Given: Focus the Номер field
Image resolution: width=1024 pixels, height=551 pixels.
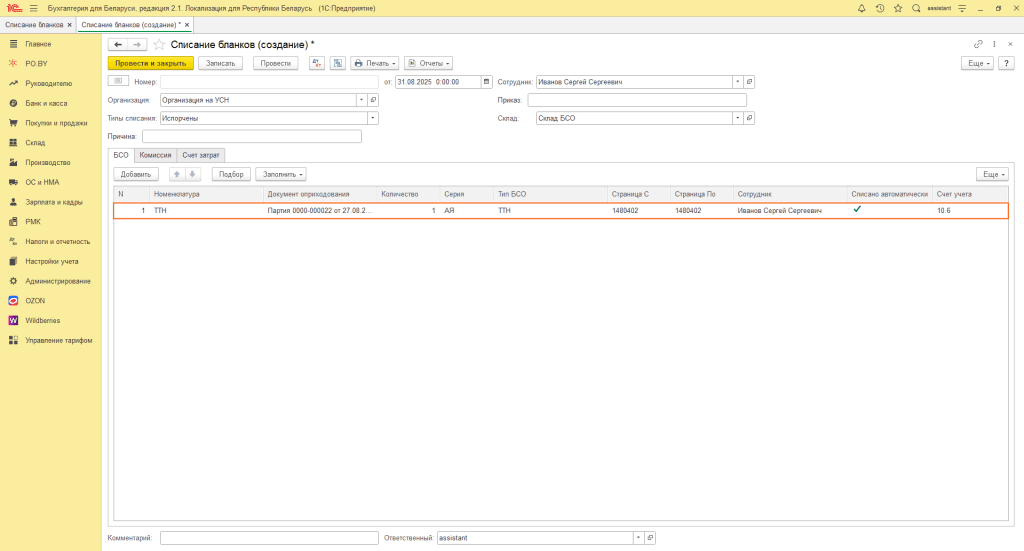Looking at the screenshot, I should 269,82.
